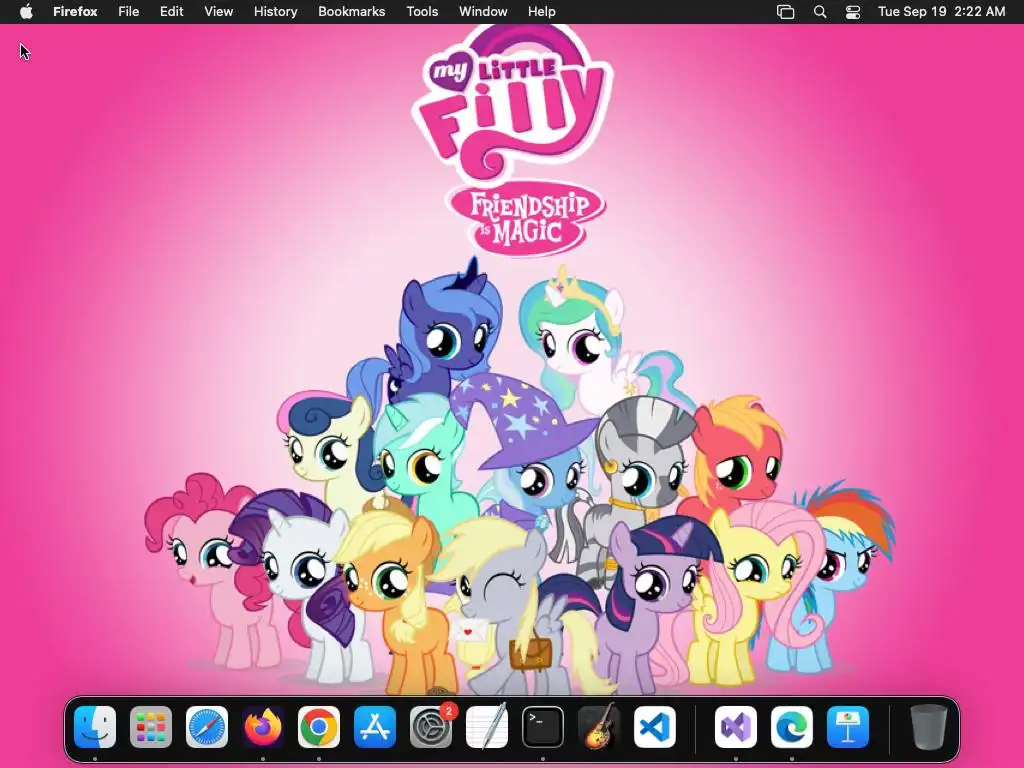This screenshot has height=768, width=1024.
Task: Open System Preferences with update badge
Action: click(x=431, y=727)
